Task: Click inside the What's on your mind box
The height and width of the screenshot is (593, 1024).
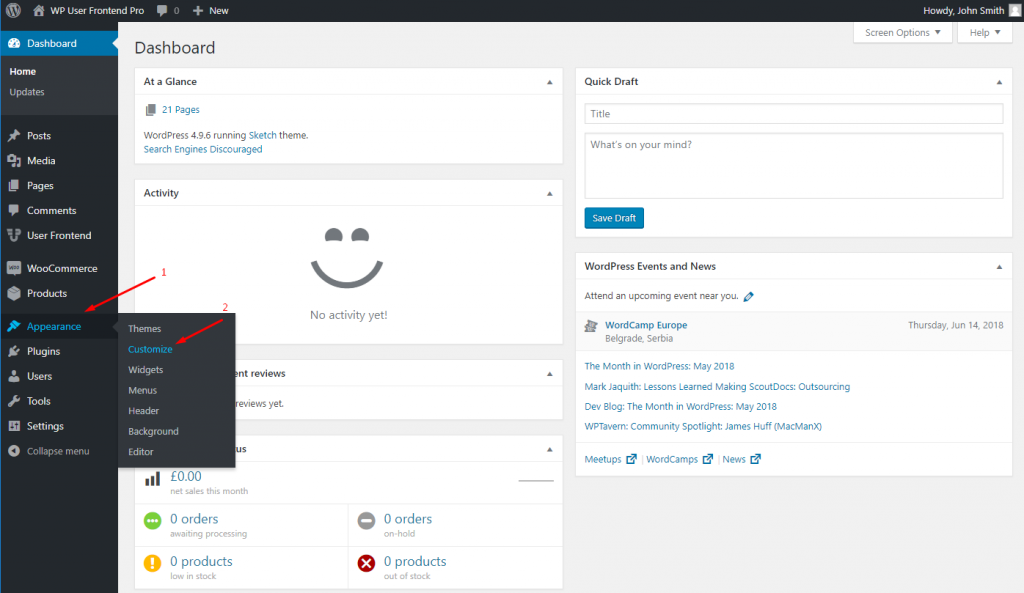Action: point(792,165)
